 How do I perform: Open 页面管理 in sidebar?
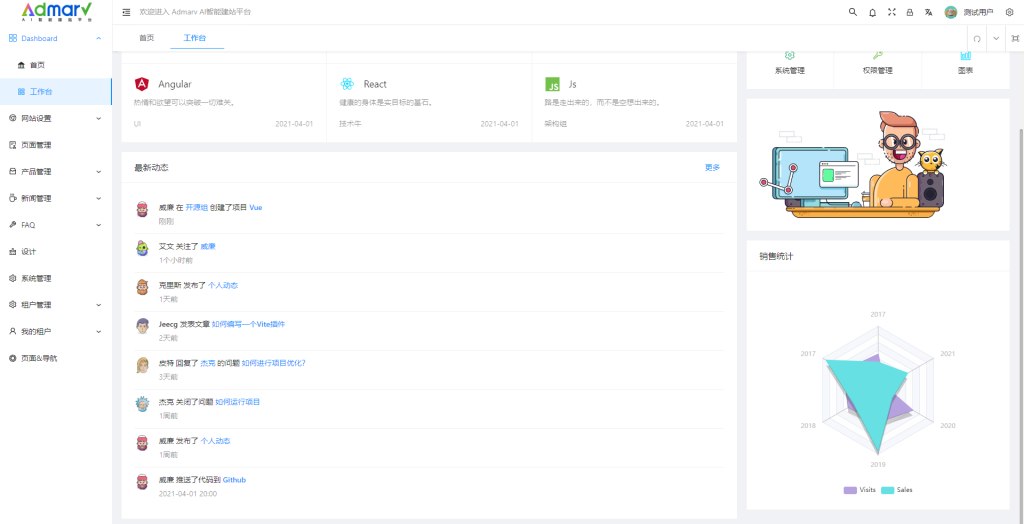[56, 145]
